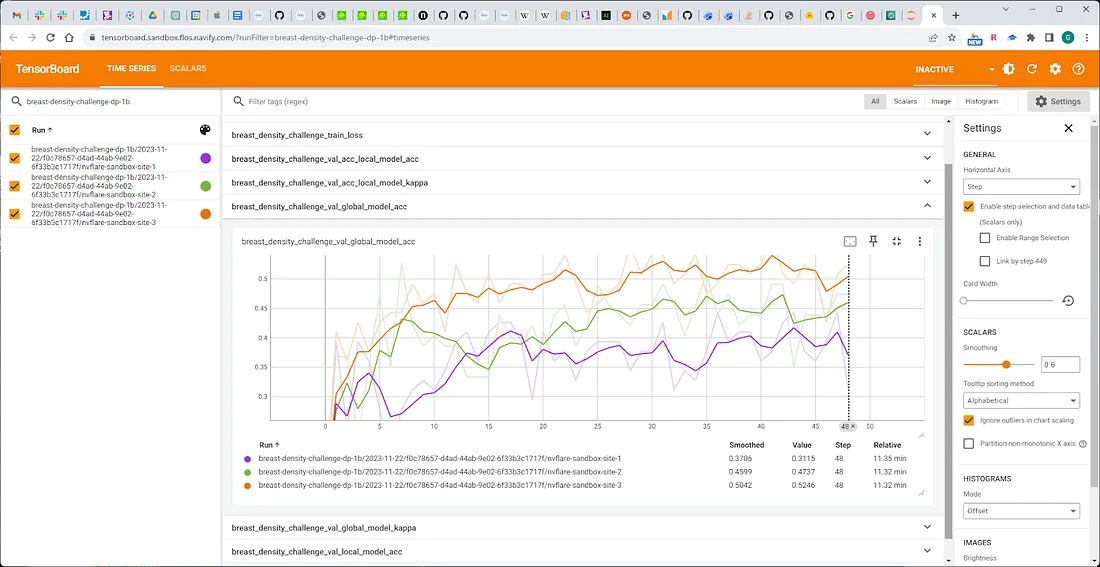Open chart card three-dot more menu

[919, 241]
